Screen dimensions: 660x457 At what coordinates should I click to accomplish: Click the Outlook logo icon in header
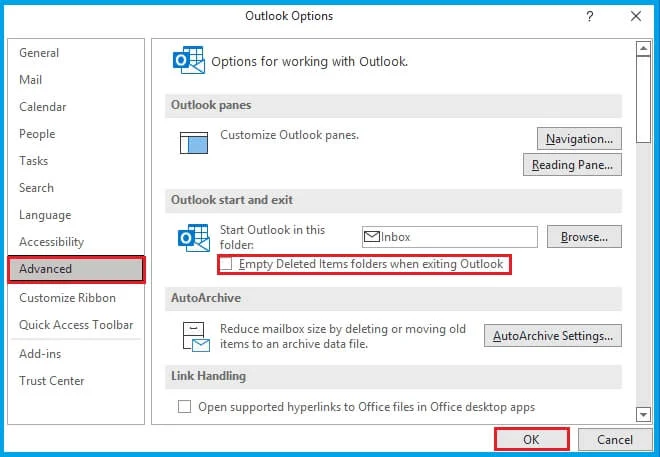point(189,60)
